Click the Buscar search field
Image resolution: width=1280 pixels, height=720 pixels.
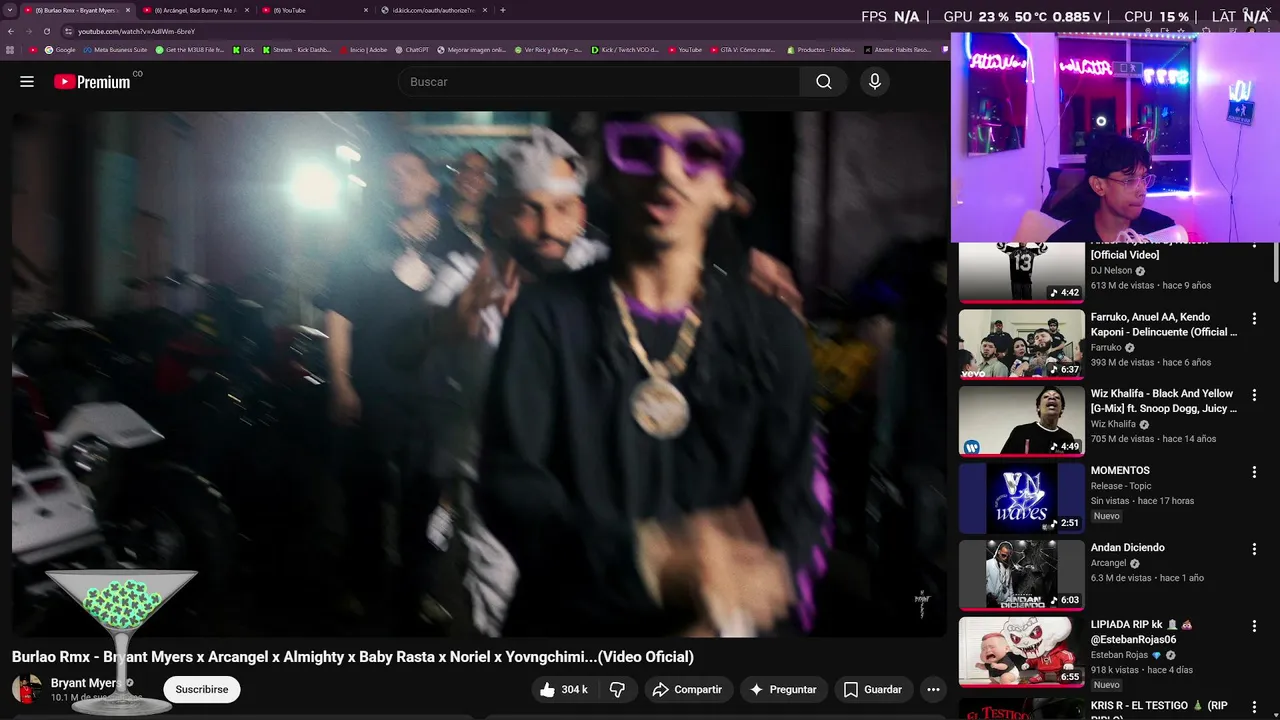pyautogui.click(x=598, y=82)
